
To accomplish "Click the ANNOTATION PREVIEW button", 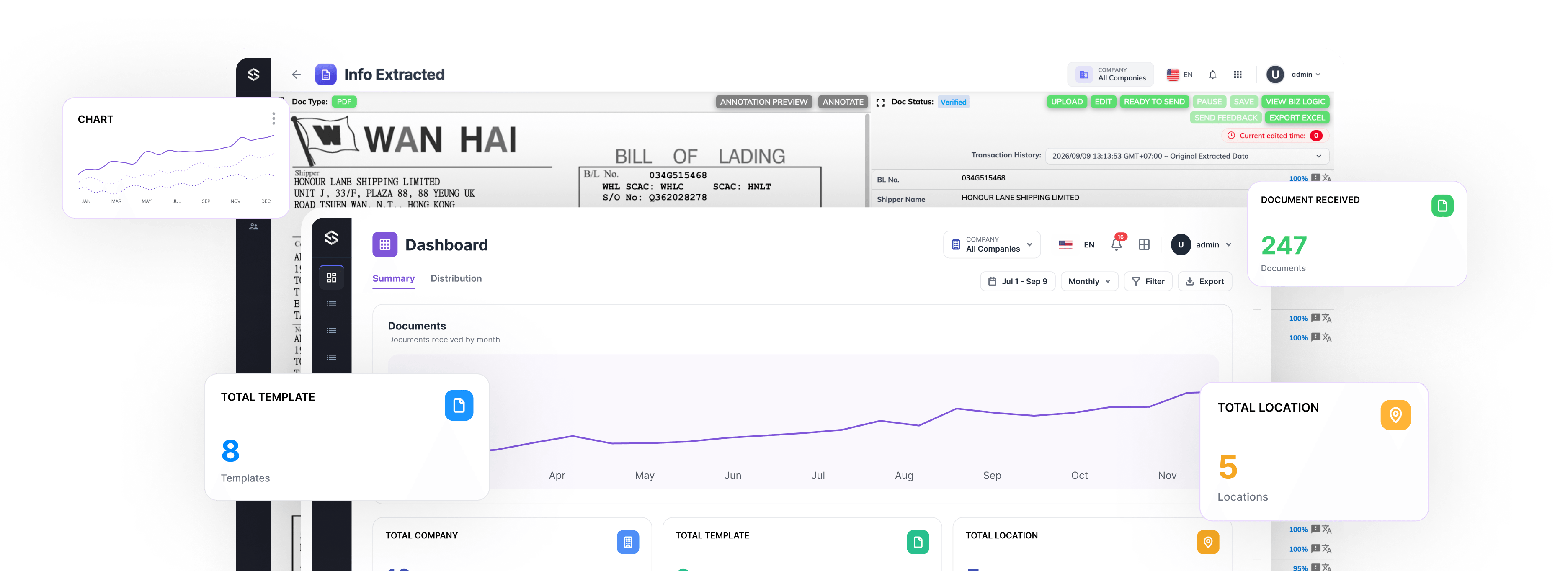I will click(x=763, y=102).
